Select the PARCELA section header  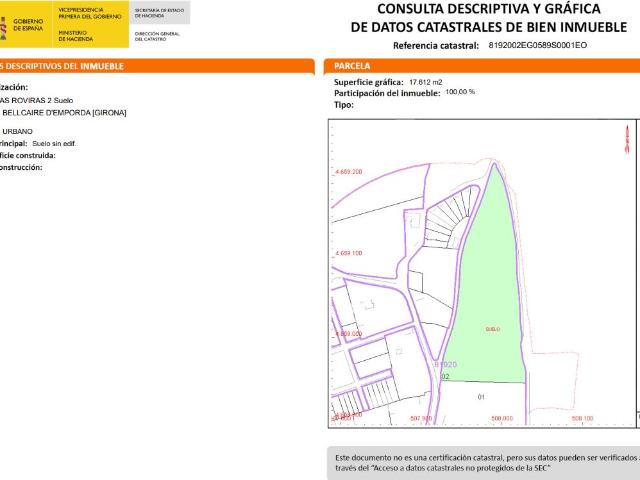353,66
